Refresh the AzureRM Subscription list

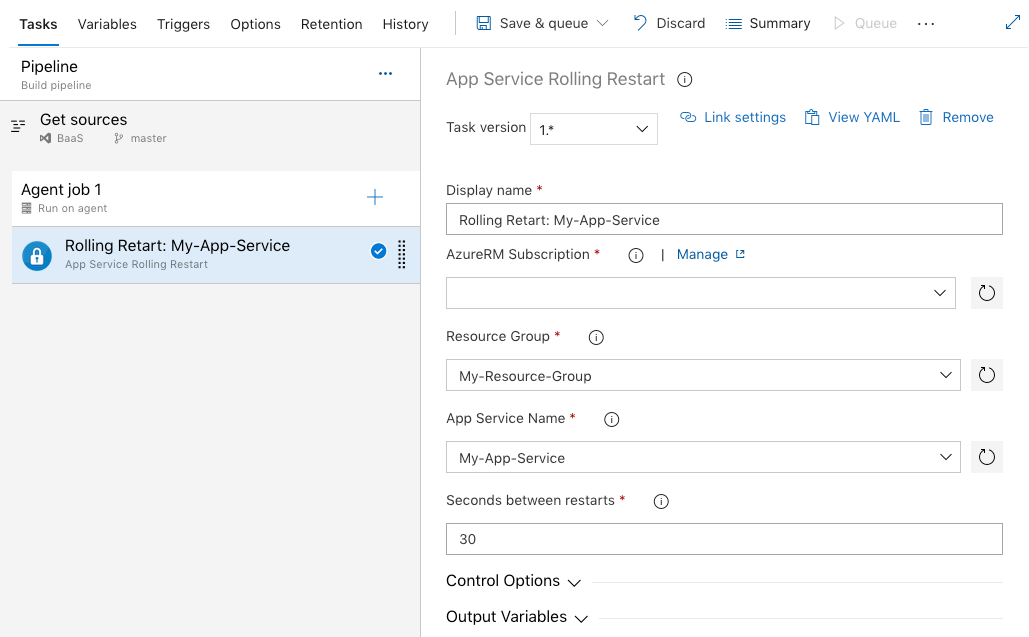(986, 293)
